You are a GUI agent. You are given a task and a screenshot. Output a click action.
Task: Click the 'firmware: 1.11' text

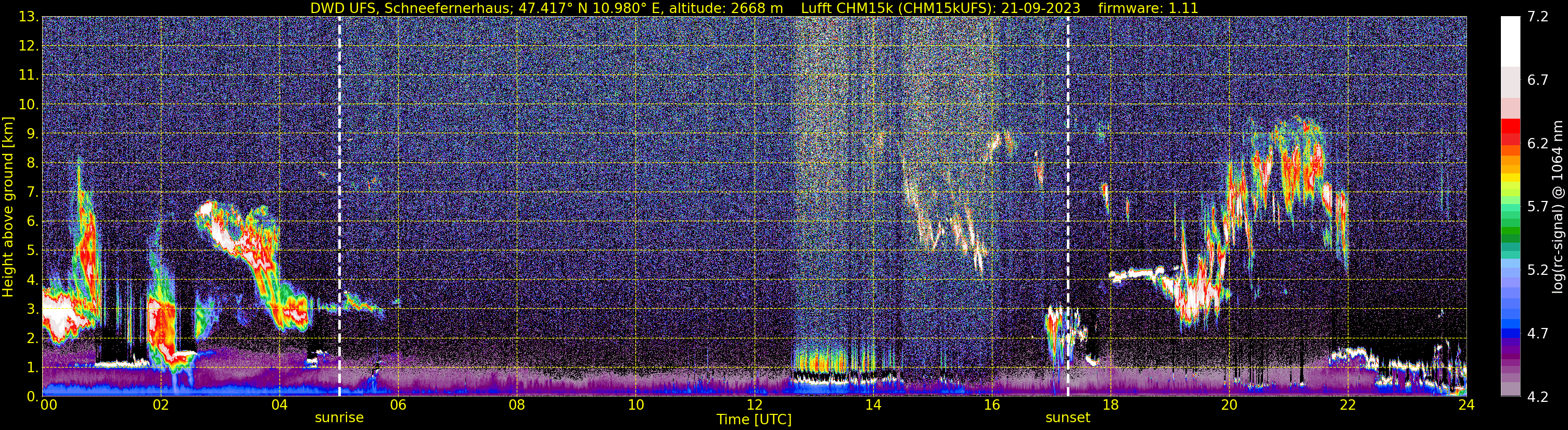pos(1148,8)
